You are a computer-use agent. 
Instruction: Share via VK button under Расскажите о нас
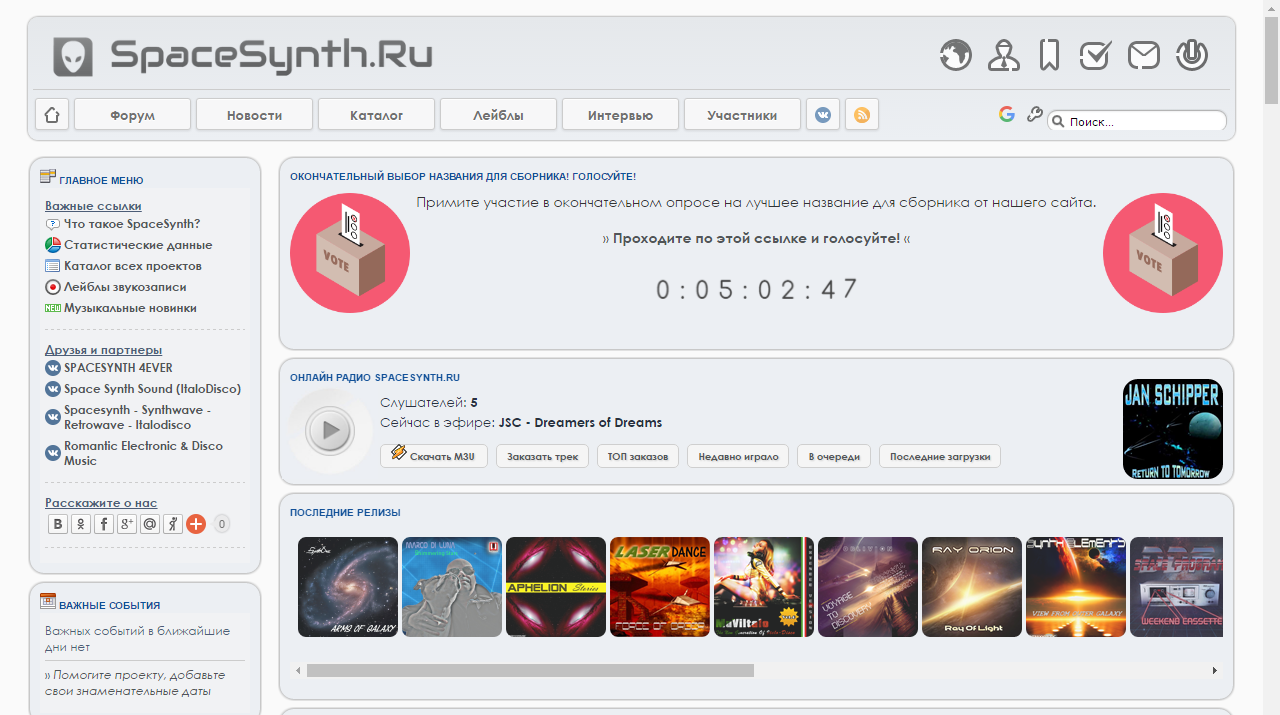pyautogui.click(x=58, y=524)
